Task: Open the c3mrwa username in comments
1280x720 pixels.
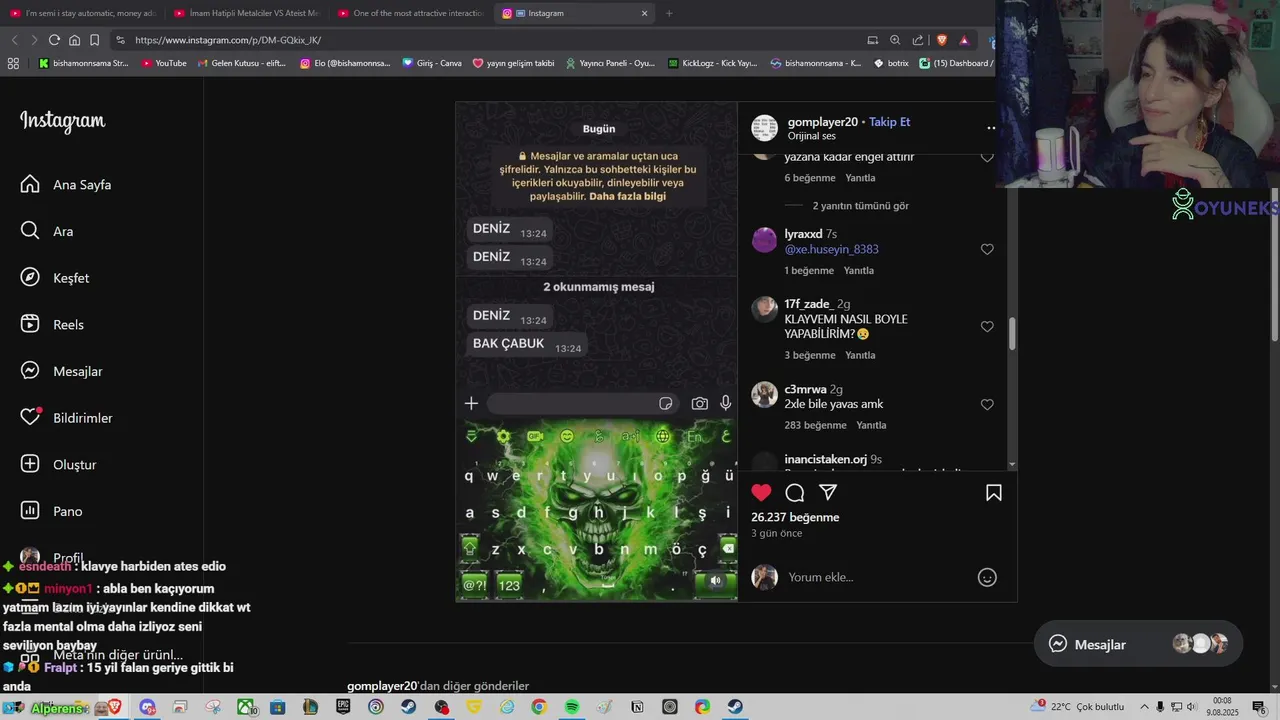Action: tap(805, 389)
